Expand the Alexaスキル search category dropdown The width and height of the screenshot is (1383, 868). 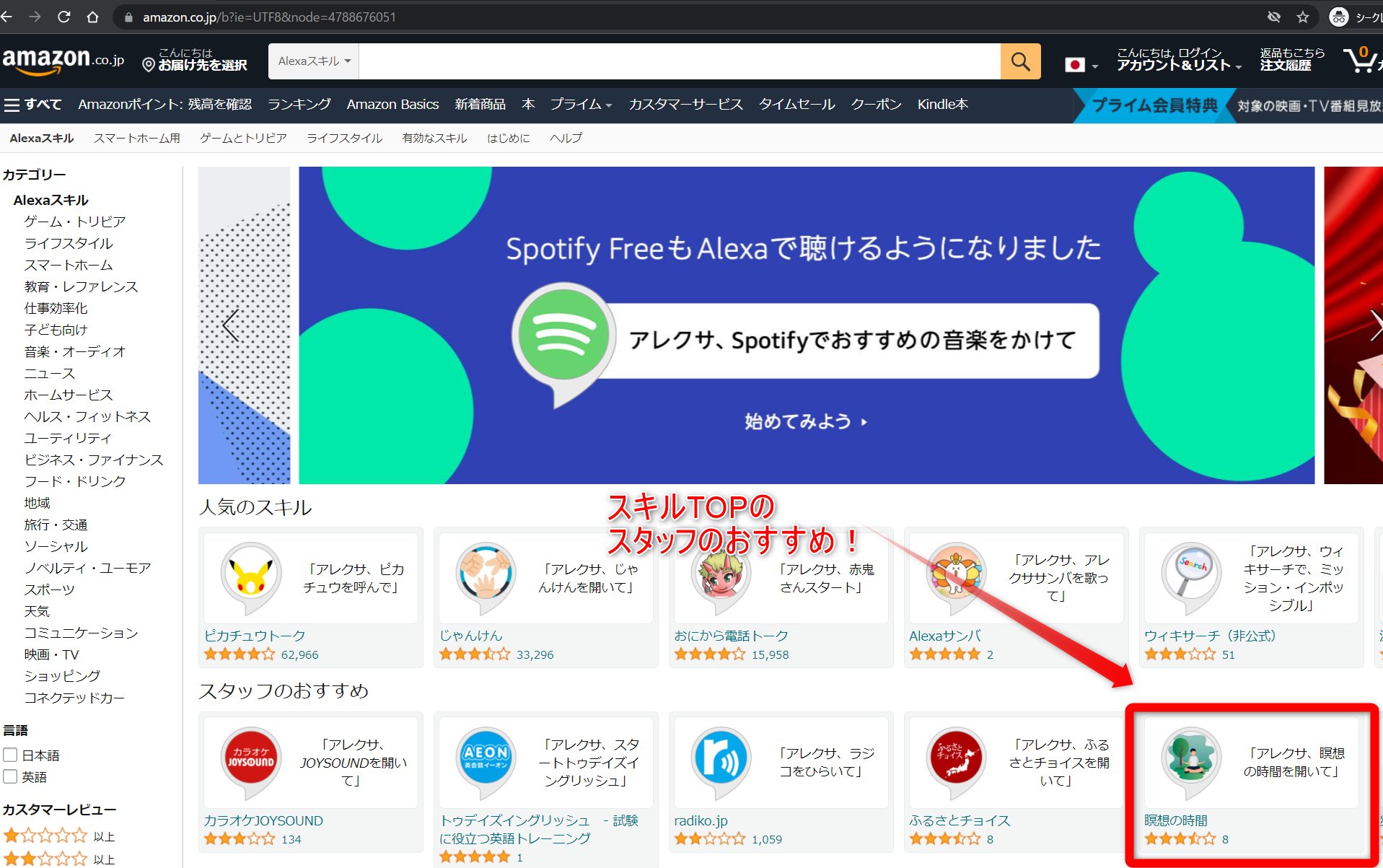(x=314, y=61)
